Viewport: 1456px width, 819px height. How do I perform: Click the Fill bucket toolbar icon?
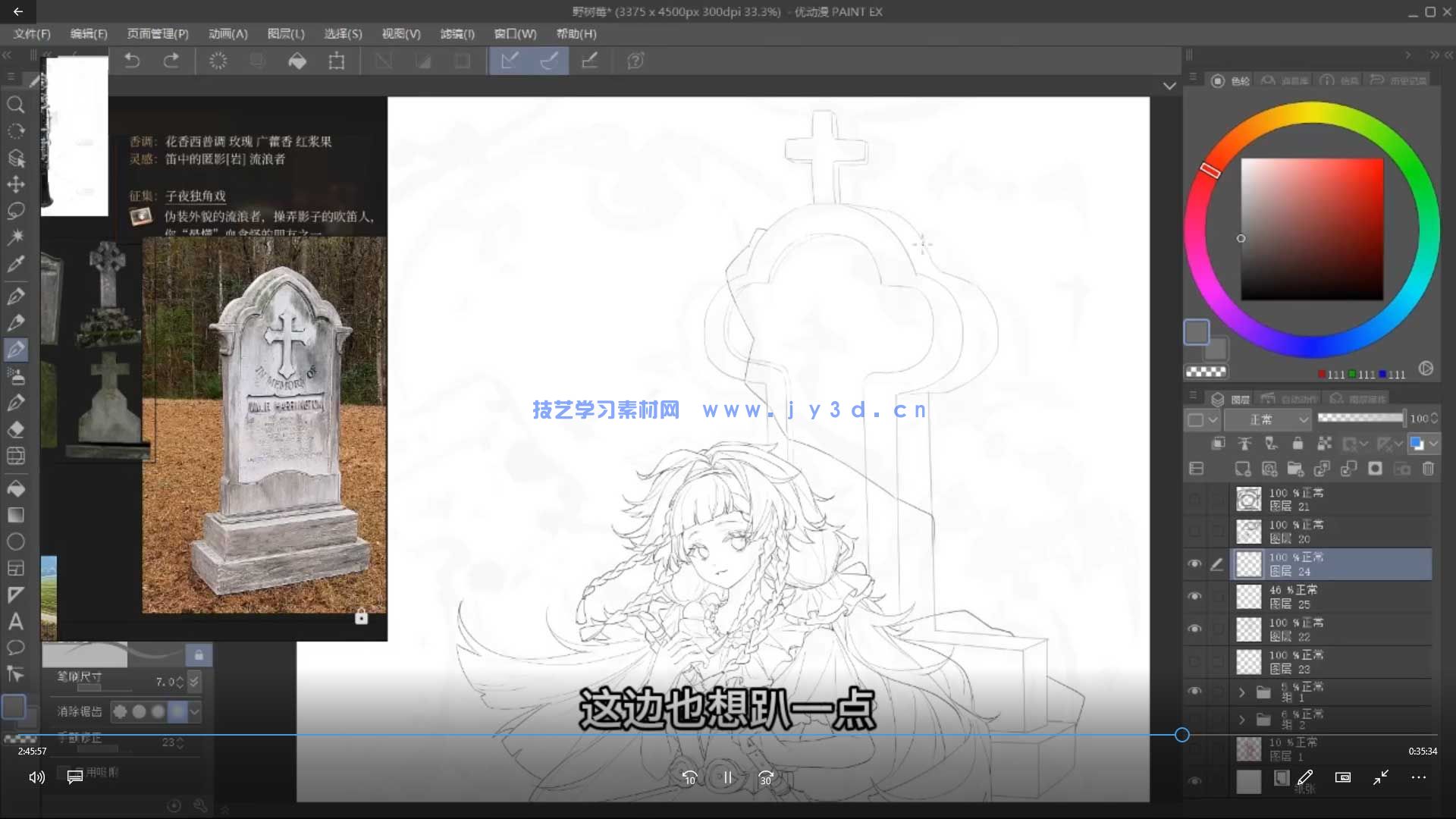pyautogui.click(x=297, y=61)
